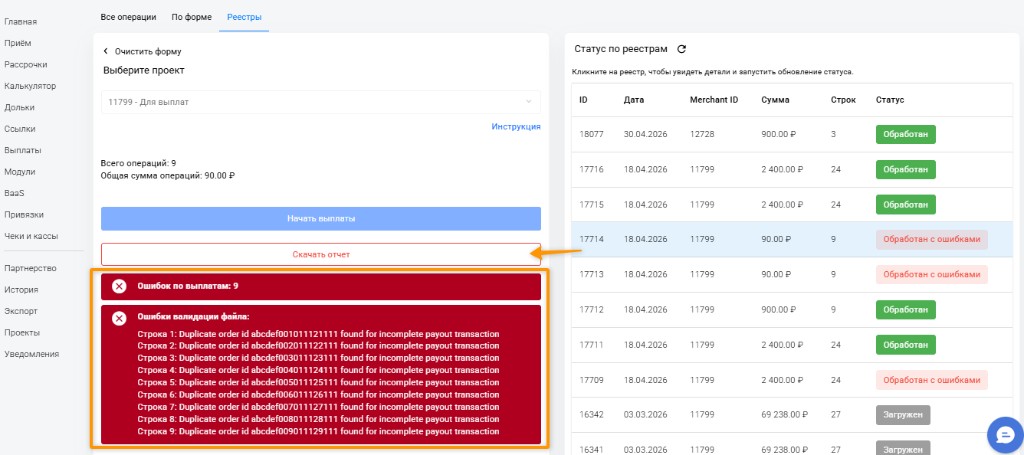Download the report via Скачать отчет
1024x455 pixels.
coord(321,255)
